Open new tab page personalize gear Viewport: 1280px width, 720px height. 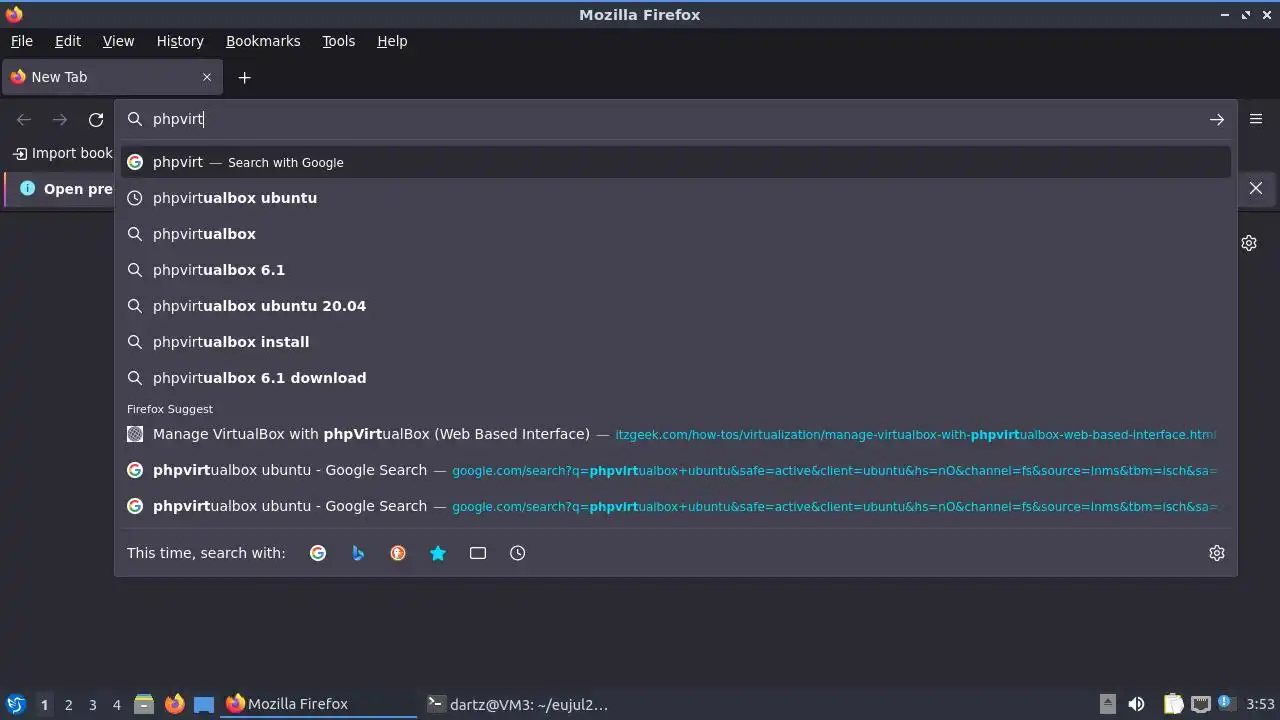coord(1249,243)
